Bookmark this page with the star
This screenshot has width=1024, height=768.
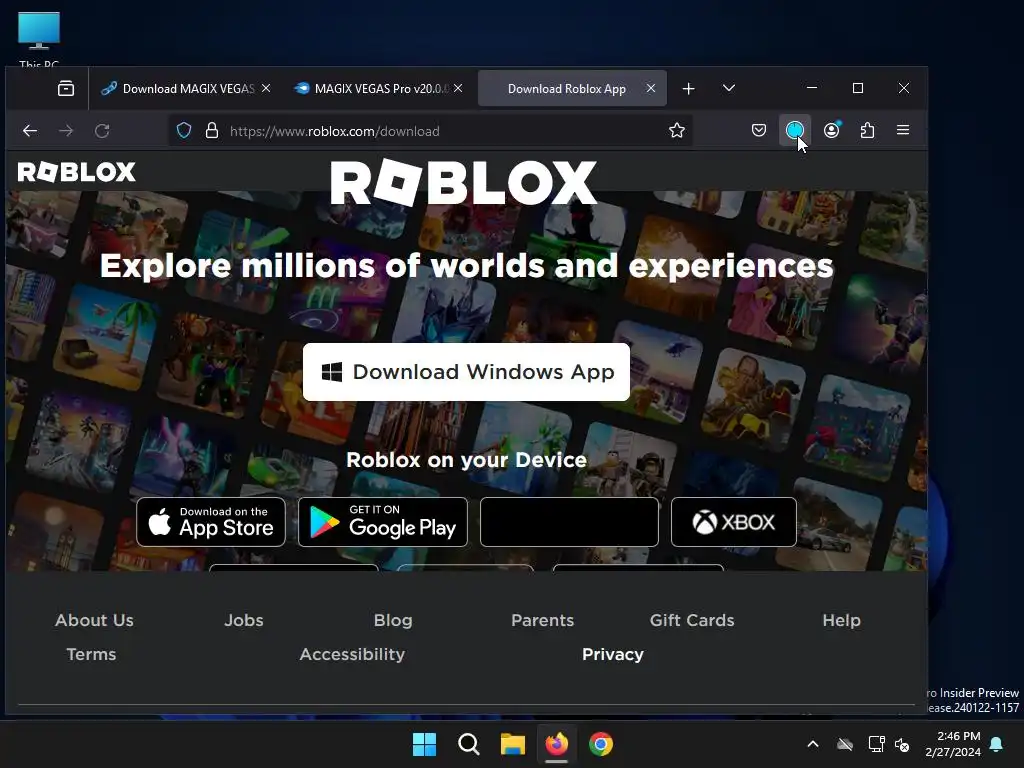point(677,131)
